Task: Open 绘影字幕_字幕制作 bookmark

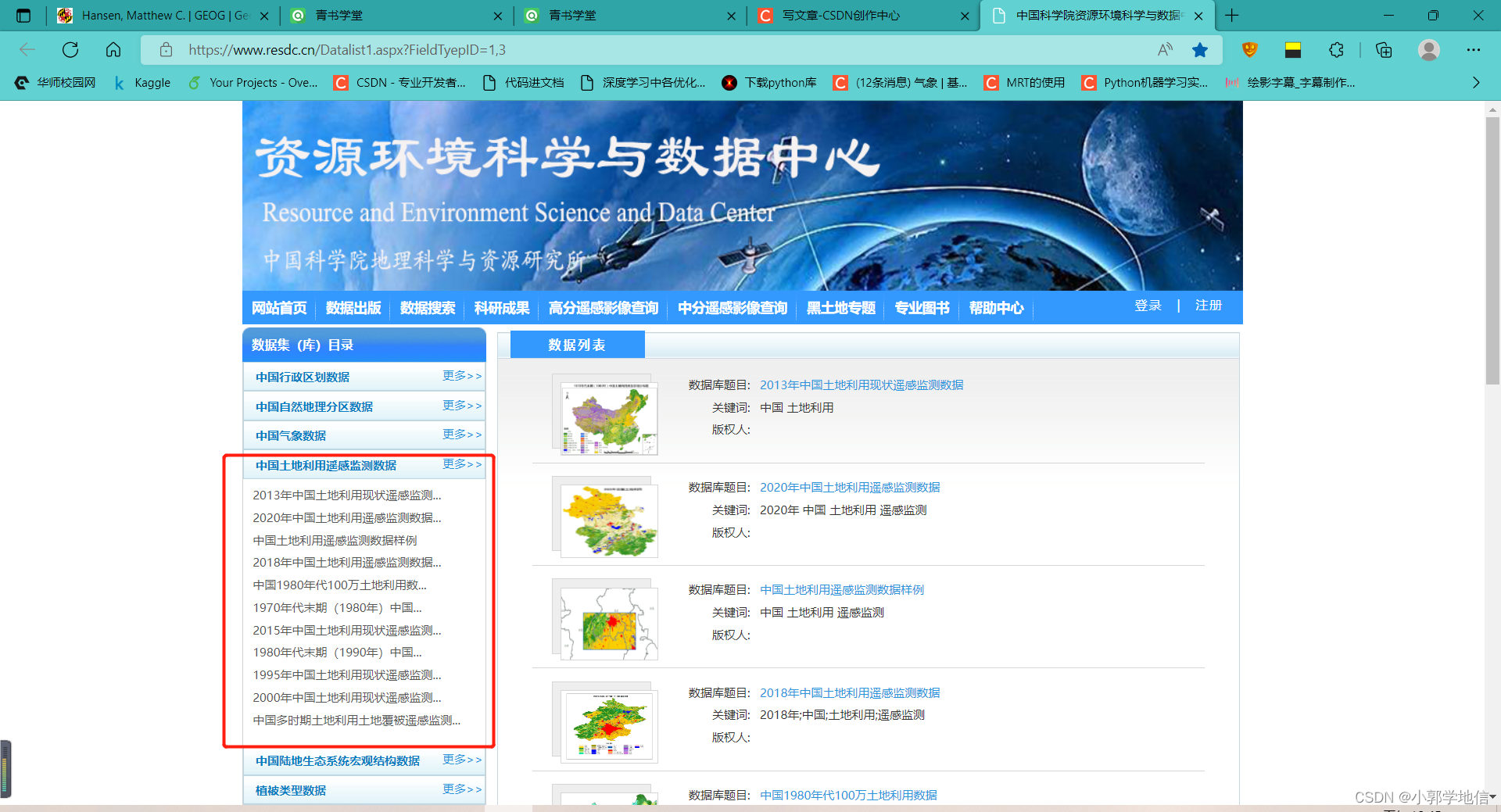Action: (1291, 82)
